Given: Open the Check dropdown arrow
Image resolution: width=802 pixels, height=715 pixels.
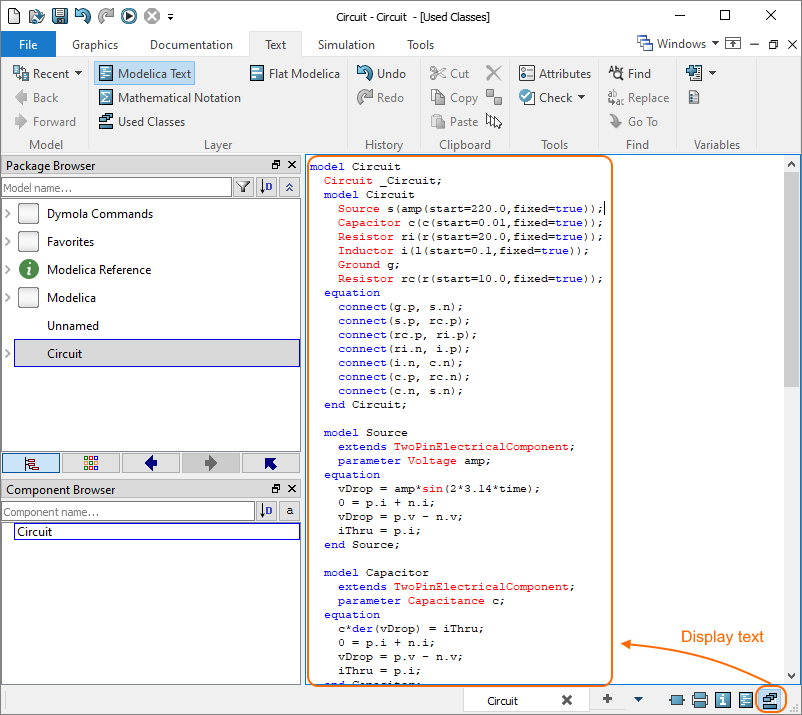Looking at the screenshot, I should pyautogui.click(x=582, y=98).
